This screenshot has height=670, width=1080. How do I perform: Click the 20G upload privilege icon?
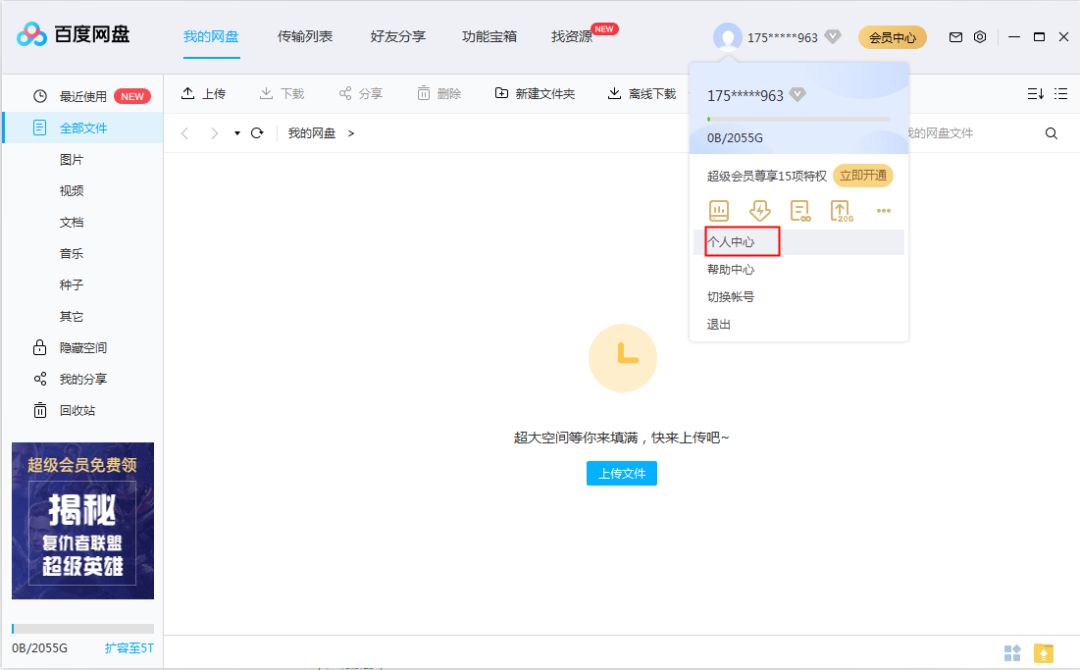pyautogui.click(x=841, y=210)
